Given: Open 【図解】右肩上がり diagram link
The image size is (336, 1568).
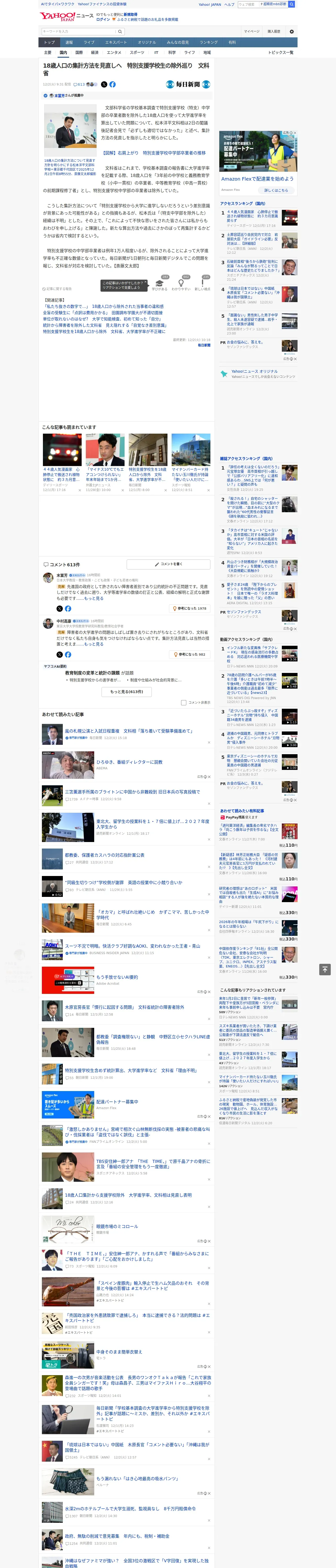Looking at the screenshot, I should click(x=154, y=153).
